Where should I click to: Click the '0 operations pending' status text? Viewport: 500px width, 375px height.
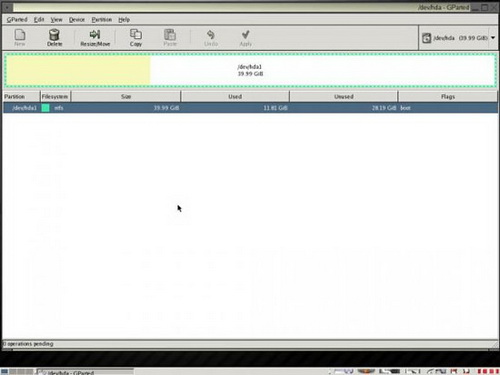(x=28, y=344)
